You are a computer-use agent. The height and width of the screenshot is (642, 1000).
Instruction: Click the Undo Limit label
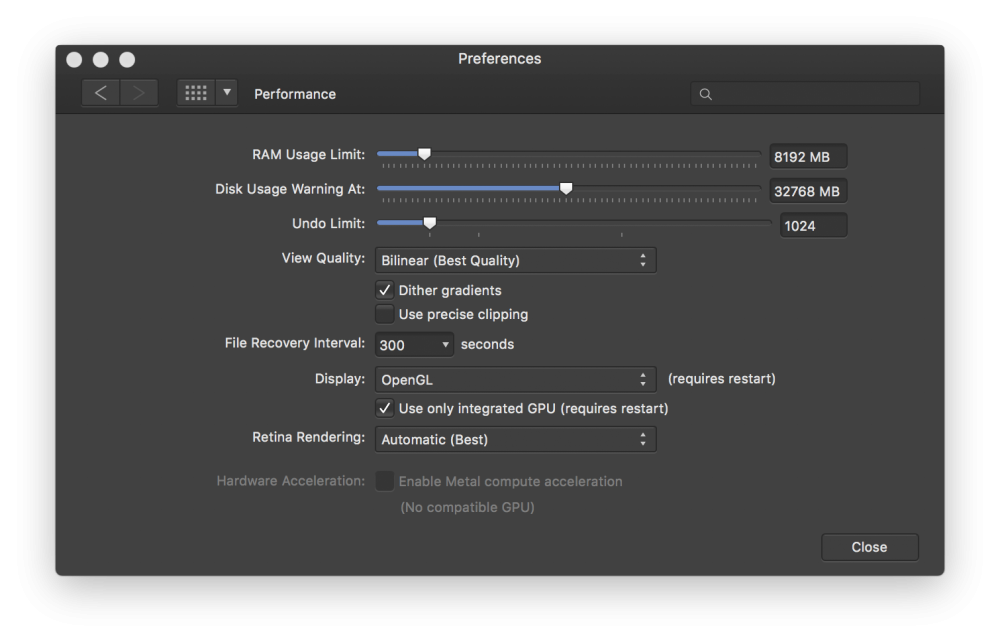[328, 223]
